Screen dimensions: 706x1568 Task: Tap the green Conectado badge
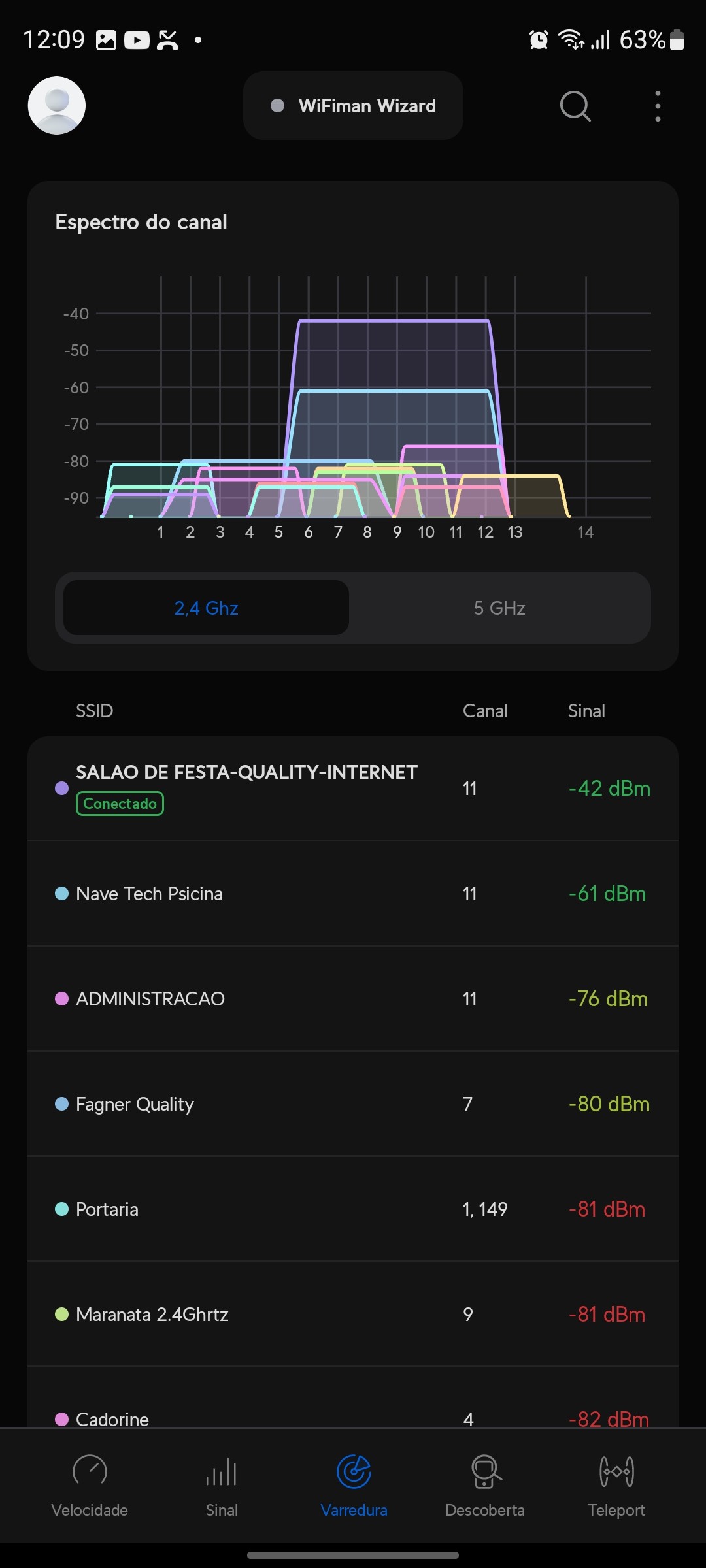[120, 804]
